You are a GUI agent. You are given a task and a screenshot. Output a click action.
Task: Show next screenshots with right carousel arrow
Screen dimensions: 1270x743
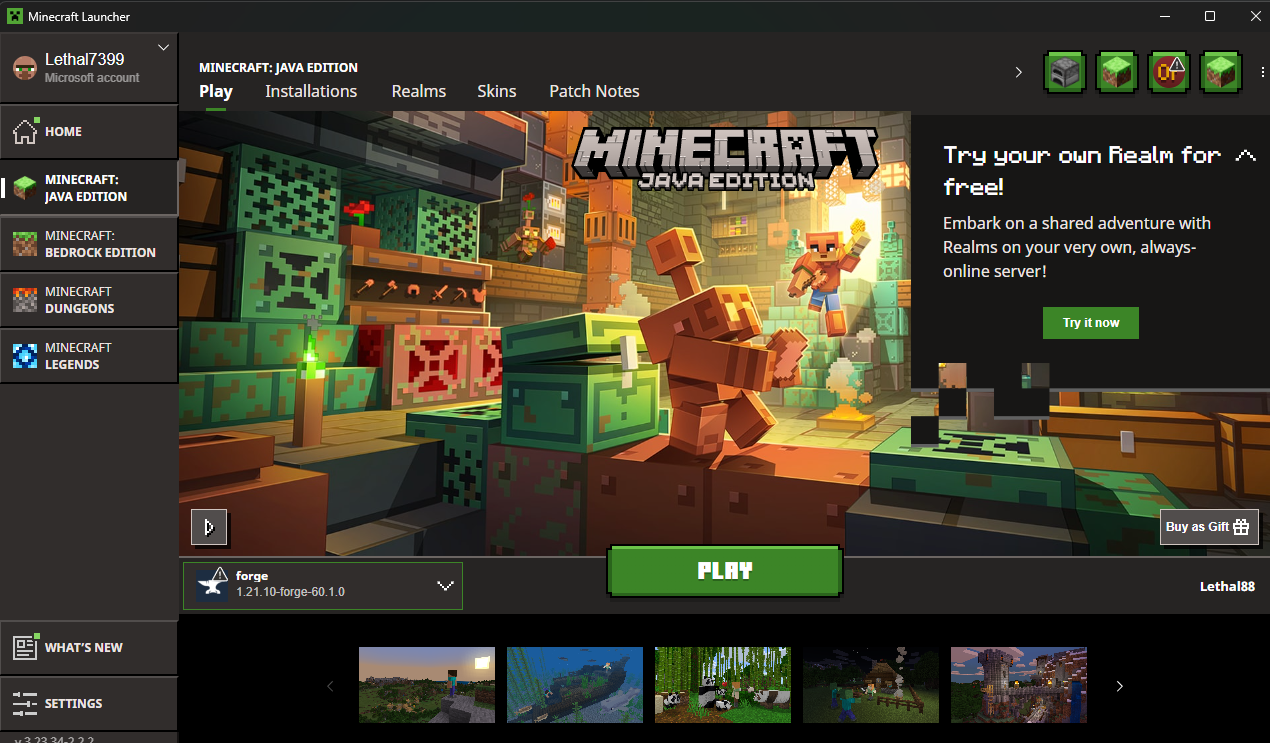[x=1120, y=686]
